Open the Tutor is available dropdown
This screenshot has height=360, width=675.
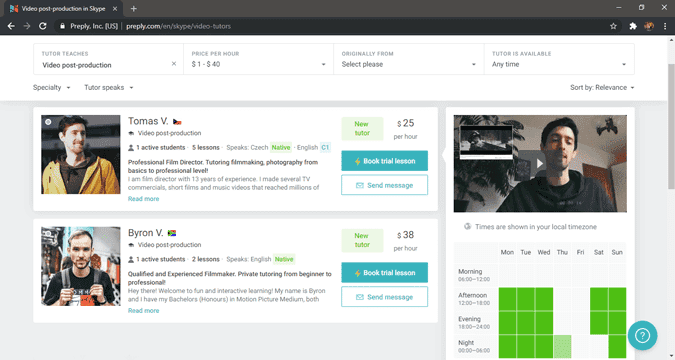559,59
